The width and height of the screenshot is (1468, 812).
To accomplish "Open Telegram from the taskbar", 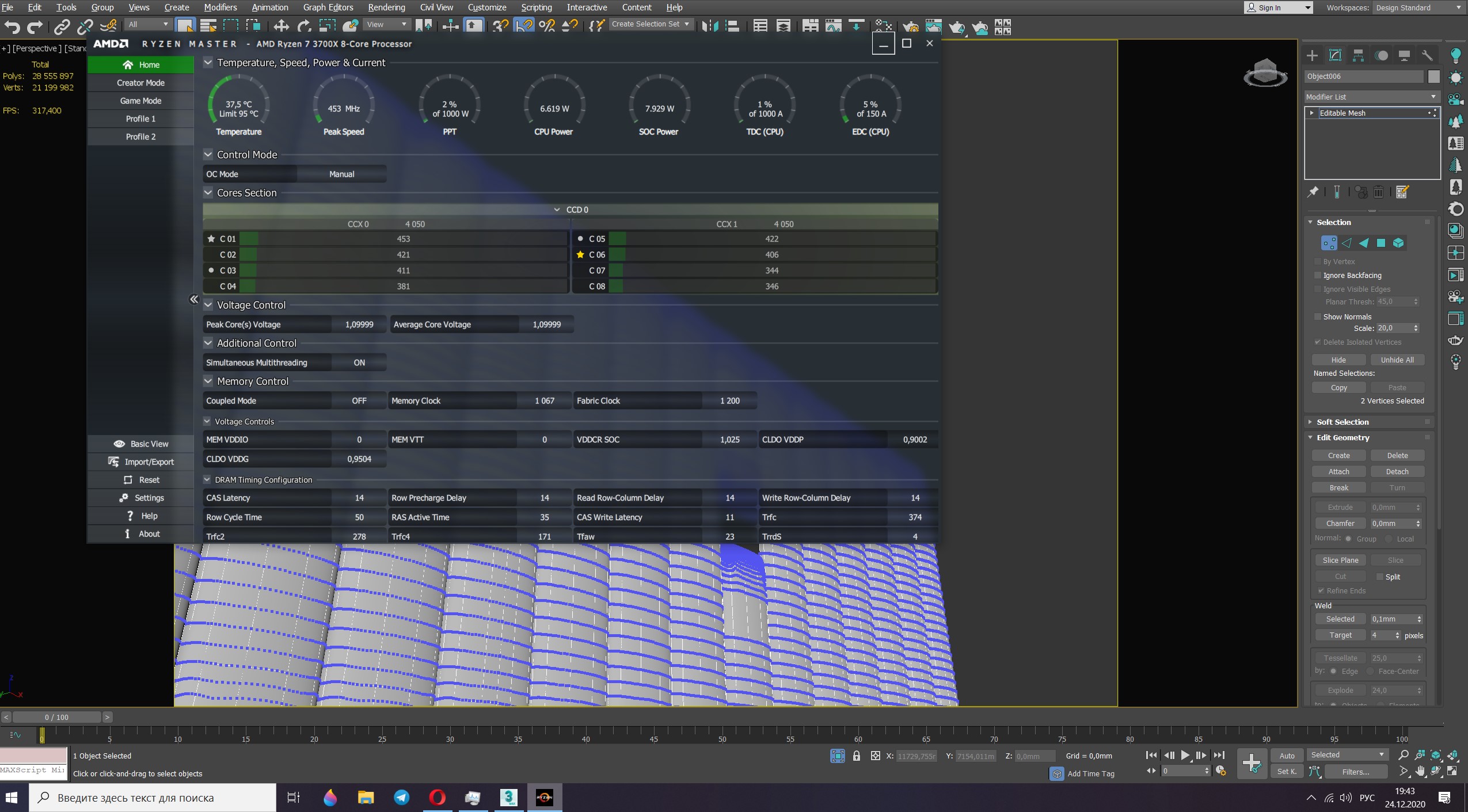I will (401, 797).
